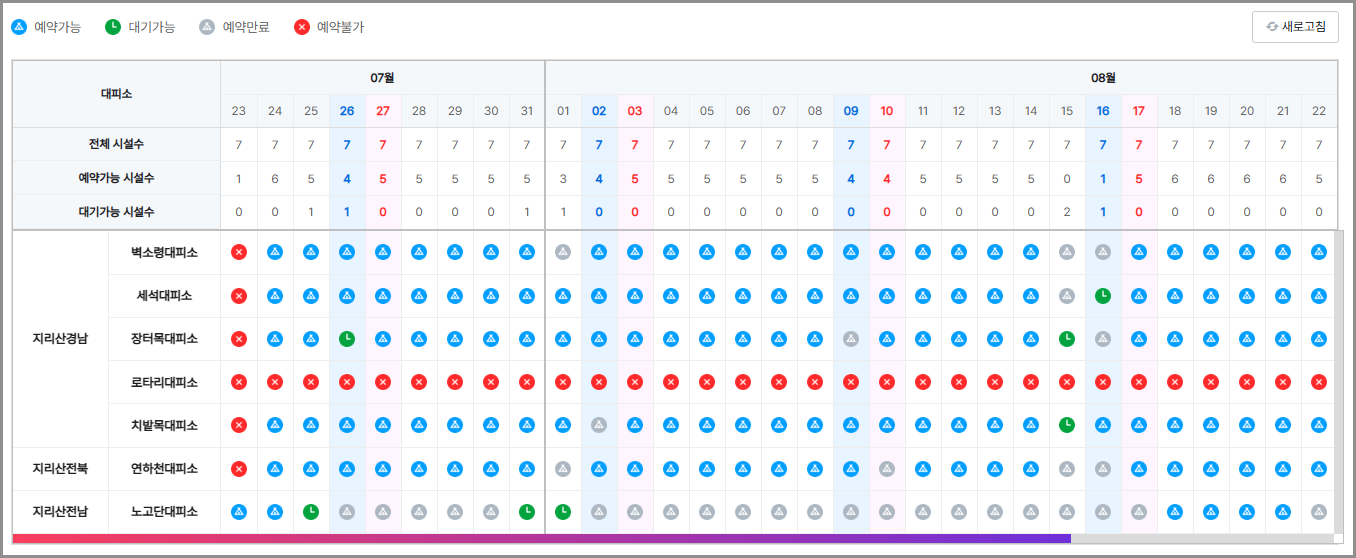Choose 벽소령대피소 available icon on July 24
The height and width of the screenshot is (558, 1356).
pyautogui.click(x=275, y=253)
